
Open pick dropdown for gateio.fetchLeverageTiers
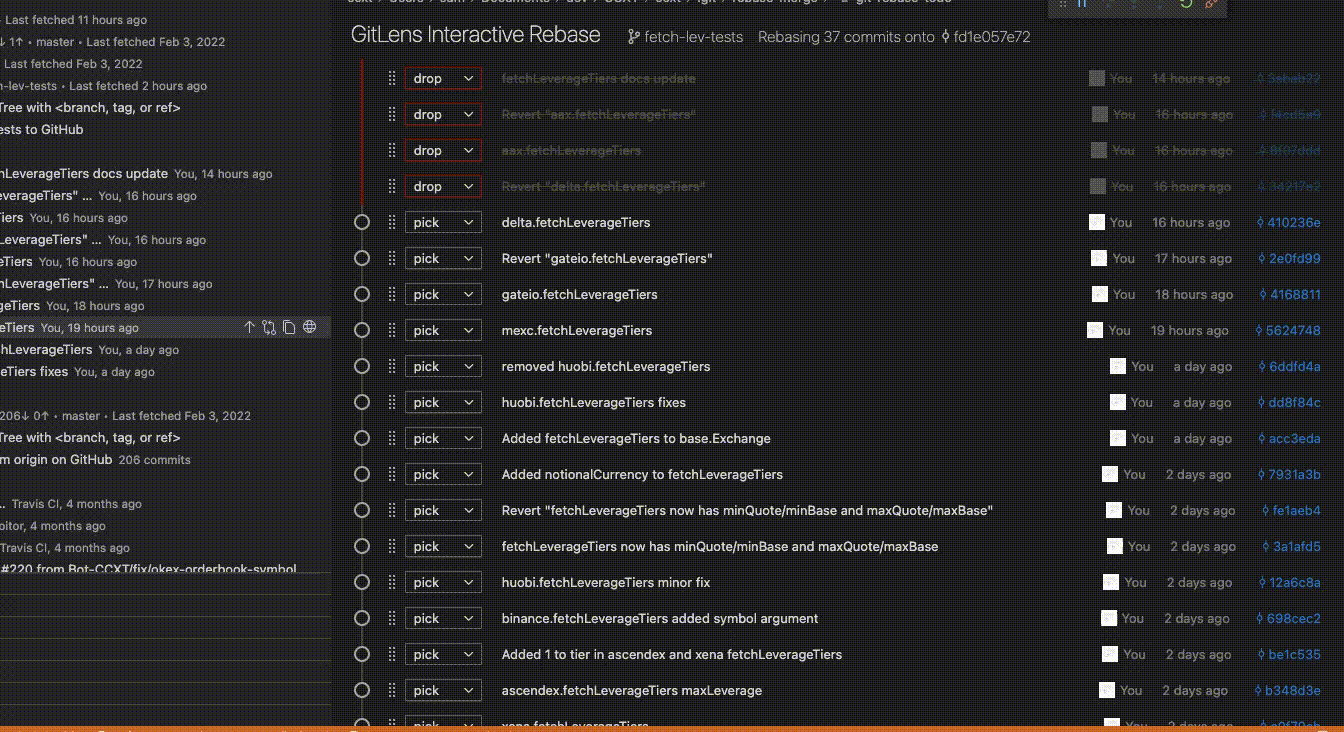coord(443,294)
